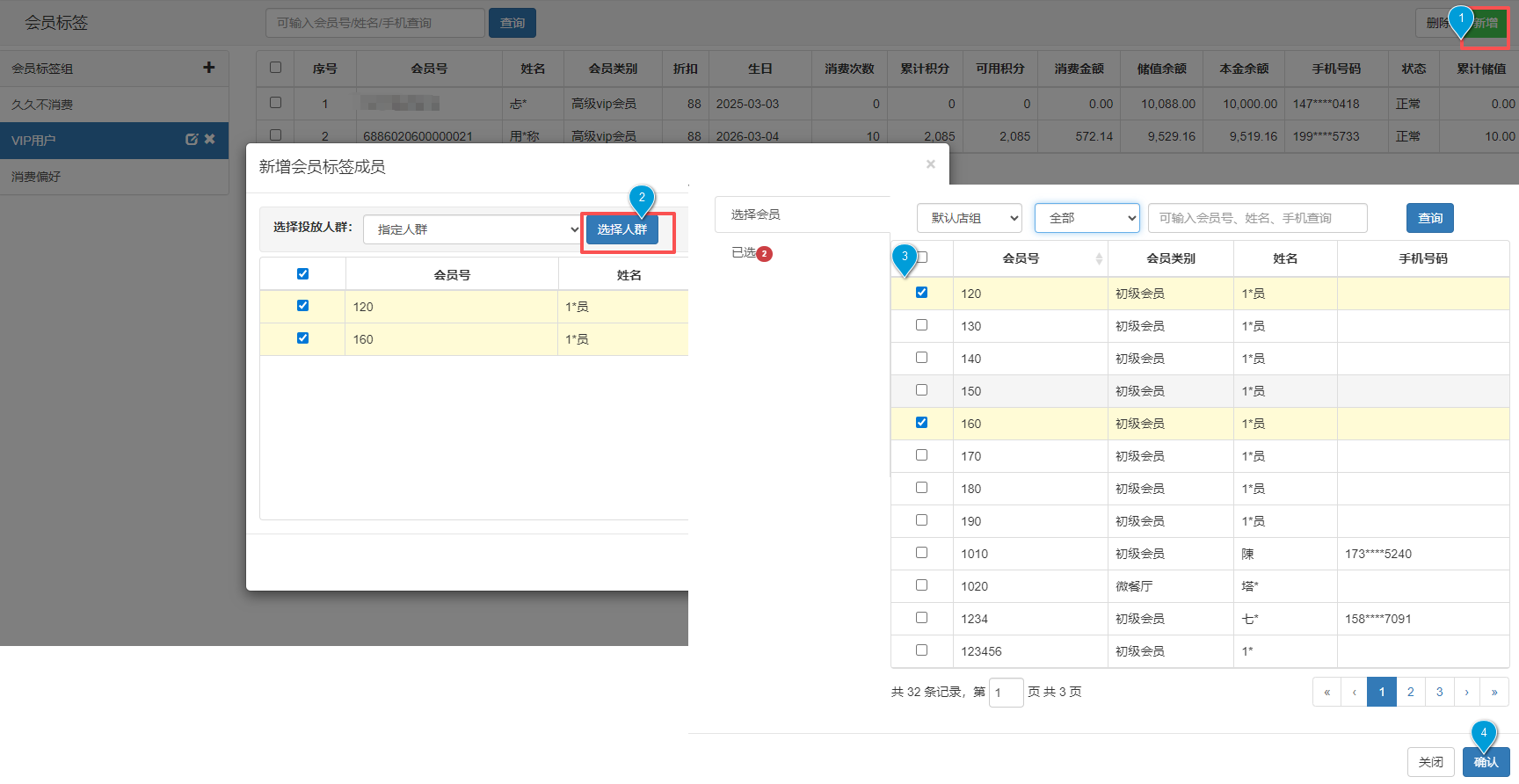Click the 选择人群 button
This screenshot has height=784, width=1519.
click(x=621, y=229)
